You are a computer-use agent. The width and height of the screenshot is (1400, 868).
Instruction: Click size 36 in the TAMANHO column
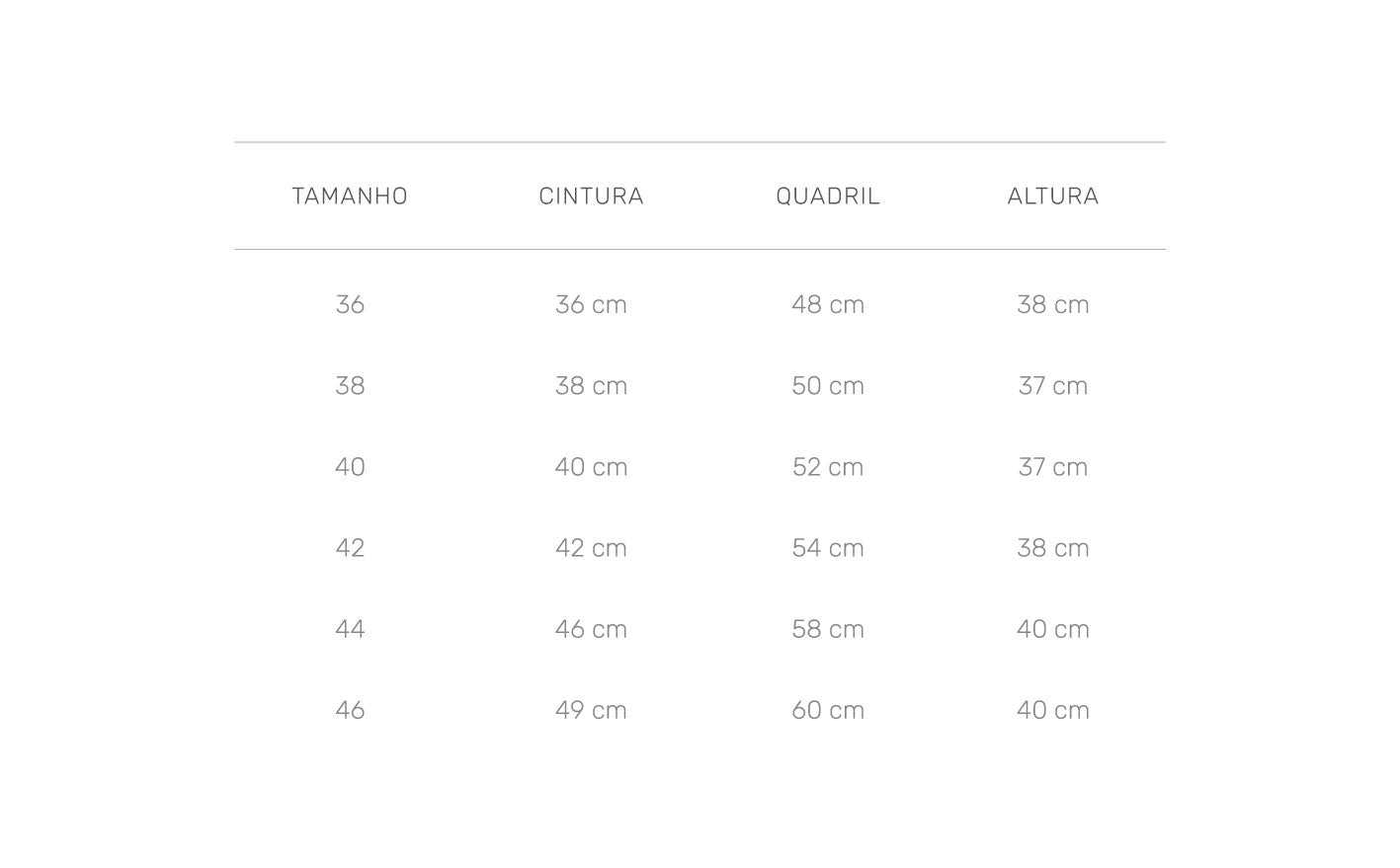(350, 304)
